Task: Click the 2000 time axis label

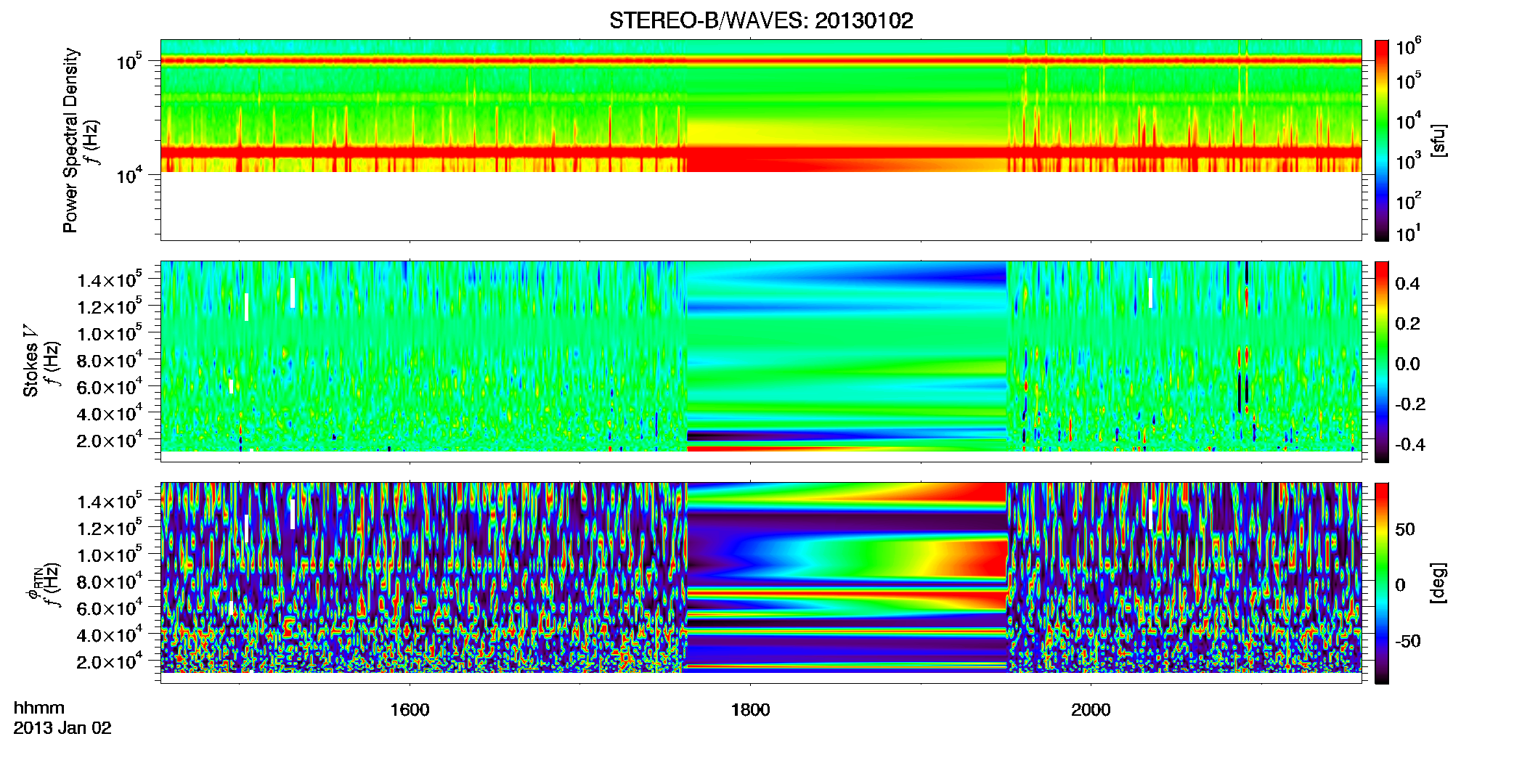Action: coord(1091,710)
